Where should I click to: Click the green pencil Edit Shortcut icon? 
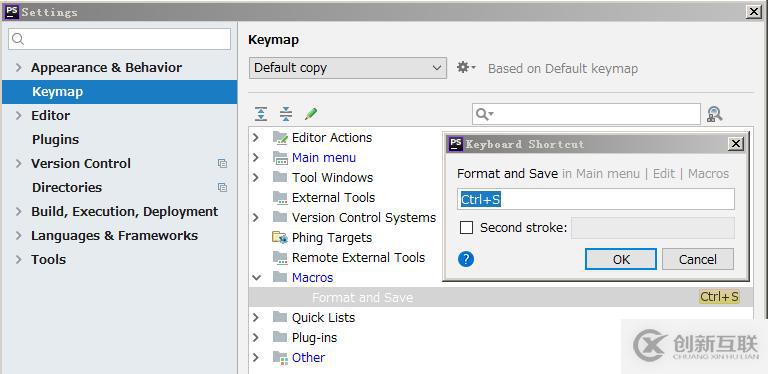(311, 114)
